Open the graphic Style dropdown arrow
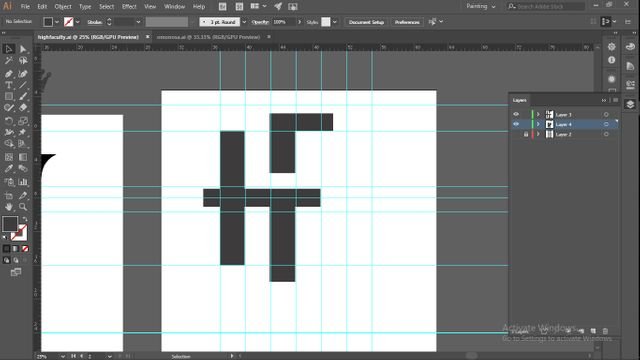The width and height of the screenshot is (640, 360). [x=335, y=22]
